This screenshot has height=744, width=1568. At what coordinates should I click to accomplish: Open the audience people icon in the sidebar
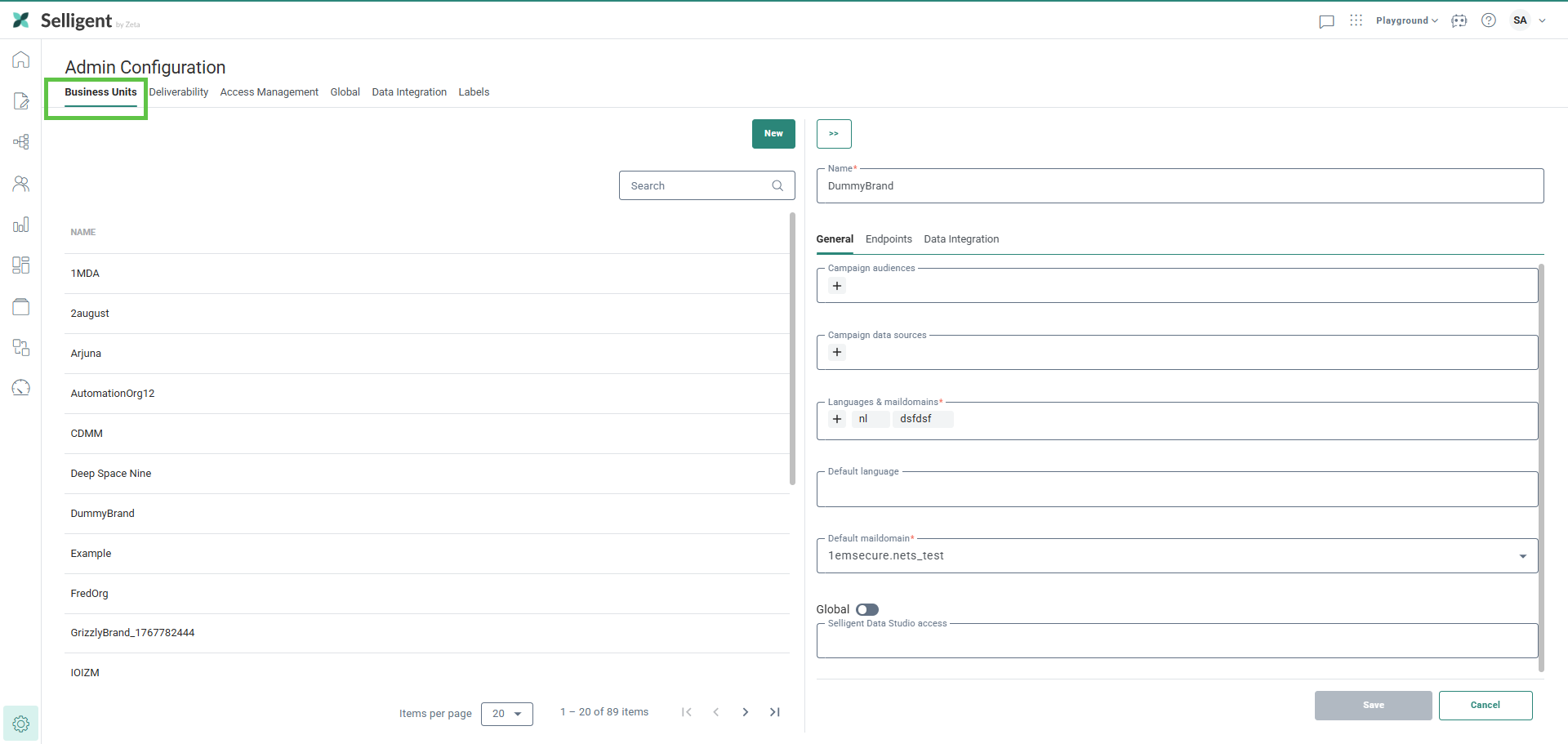coord(21,184)
